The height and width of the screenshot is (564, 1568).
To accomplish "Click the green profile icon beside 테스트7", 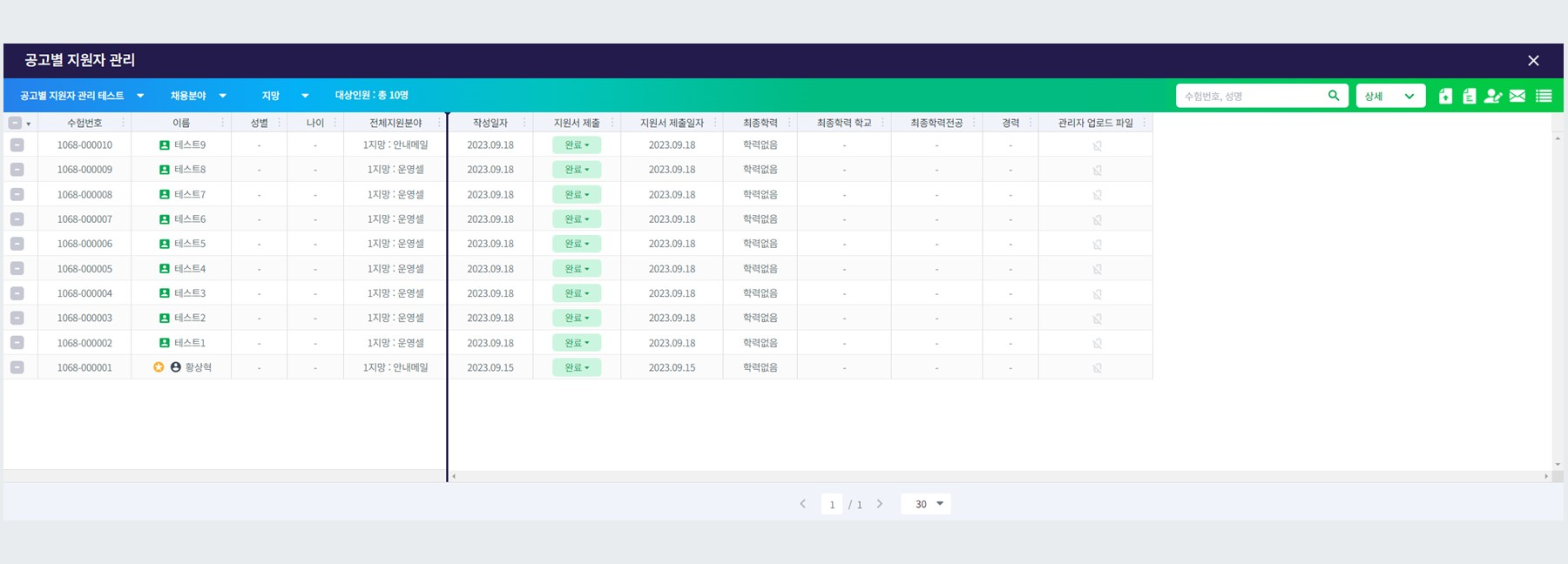I will tap(165, 194).
